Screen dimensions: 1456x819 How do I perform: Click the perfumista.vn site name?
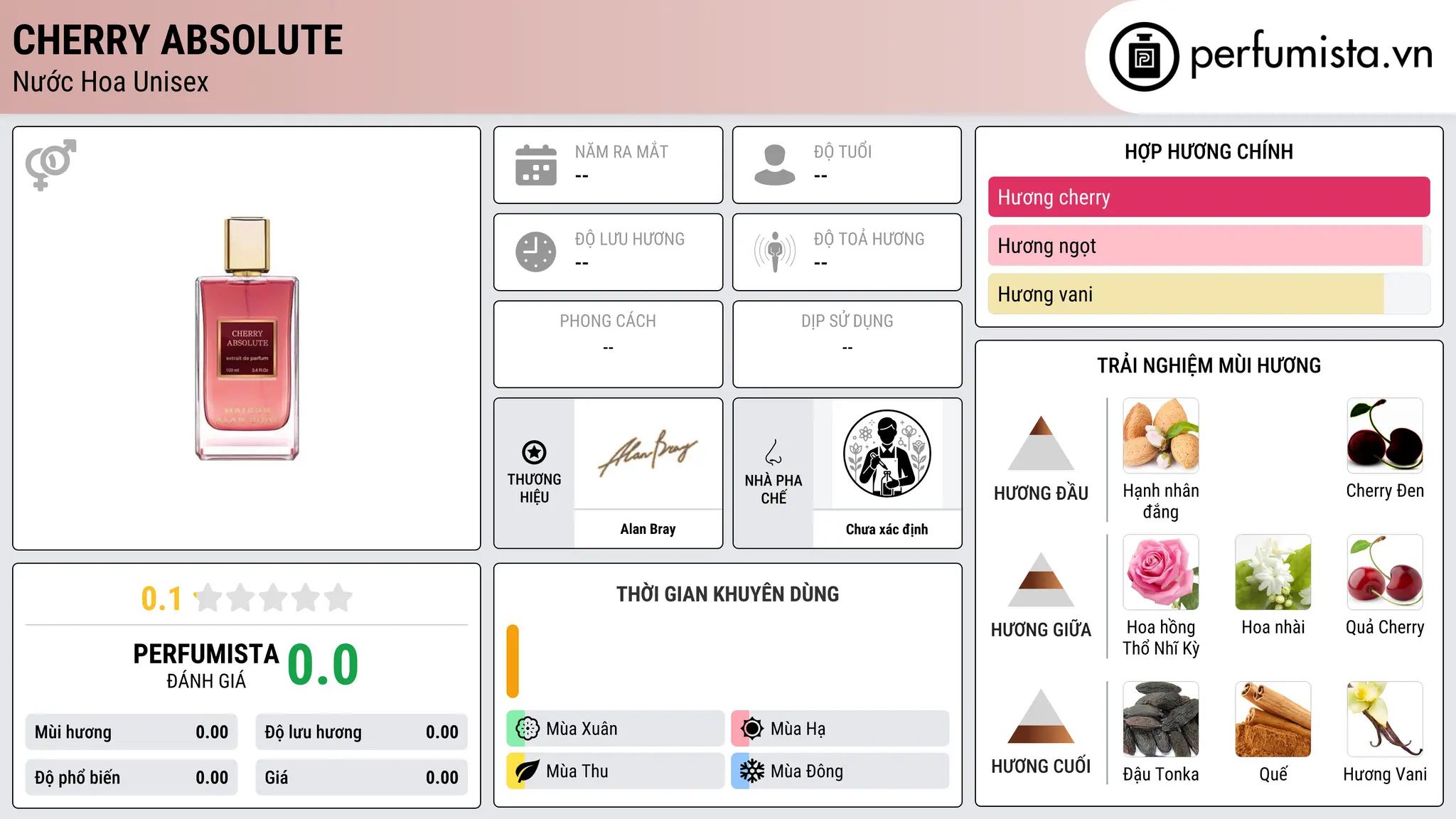1312,55
